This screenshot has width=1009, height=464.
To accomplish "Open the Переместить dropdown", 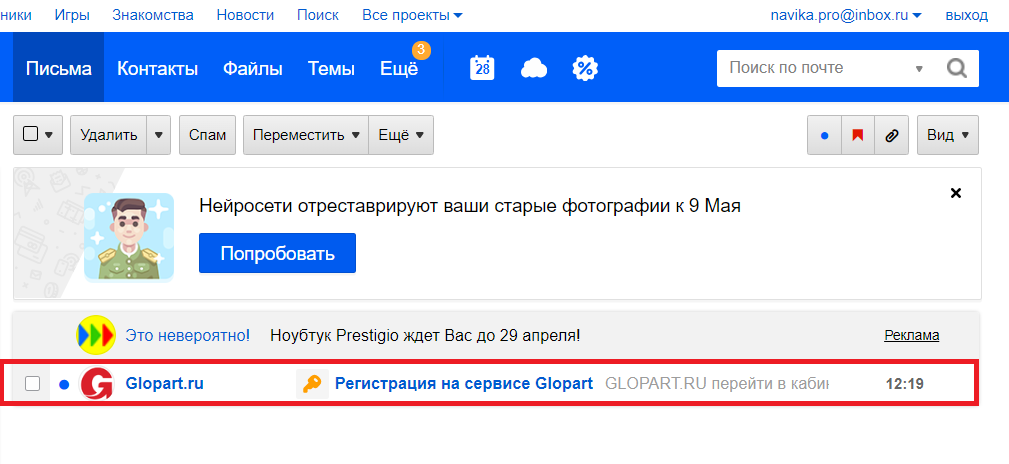I will pyautogui.click(x=306, y=135).
